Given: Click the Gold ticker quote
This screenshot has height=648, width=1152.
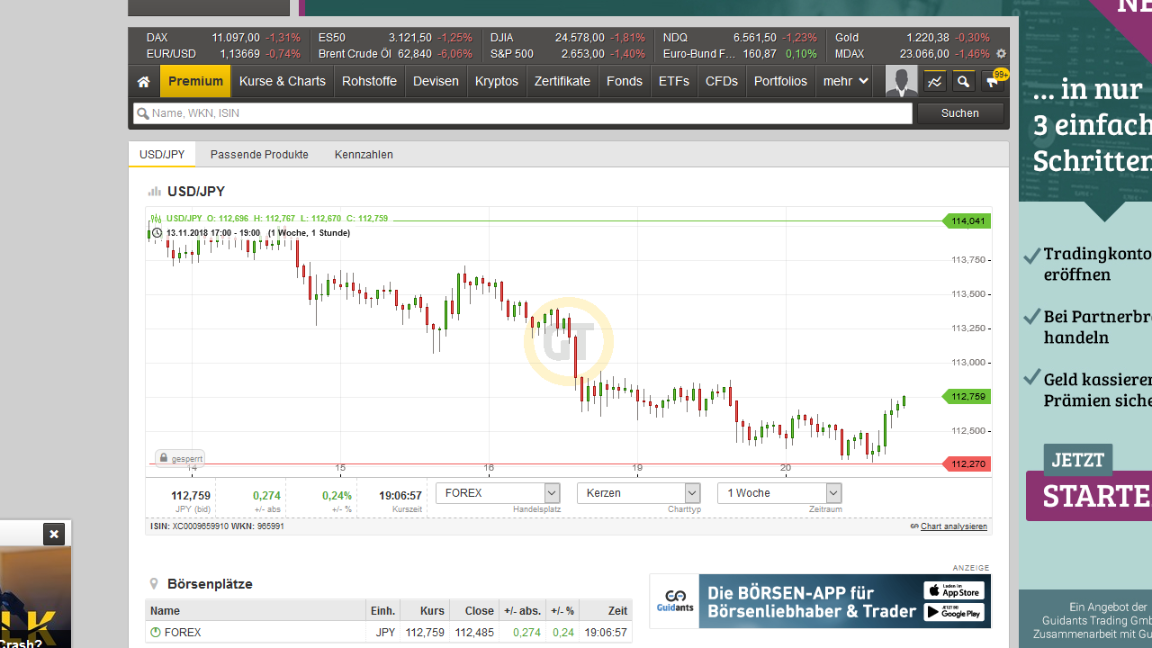Looking at the screenshot, I should [x=912, y=37].
